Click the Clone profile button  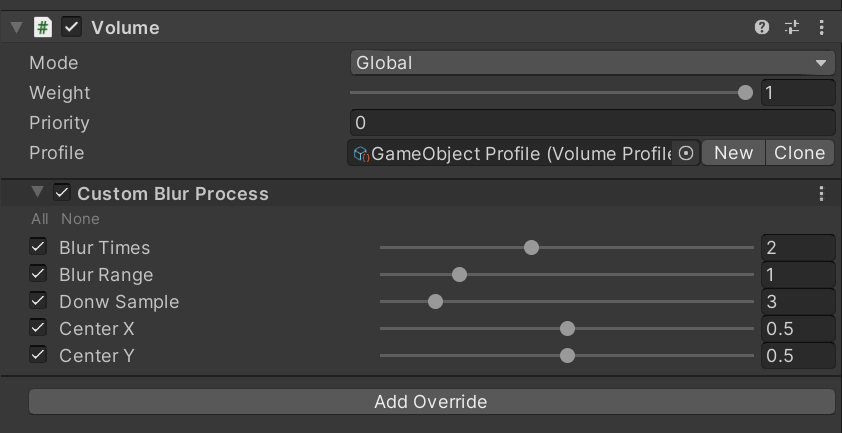point(799,153)
